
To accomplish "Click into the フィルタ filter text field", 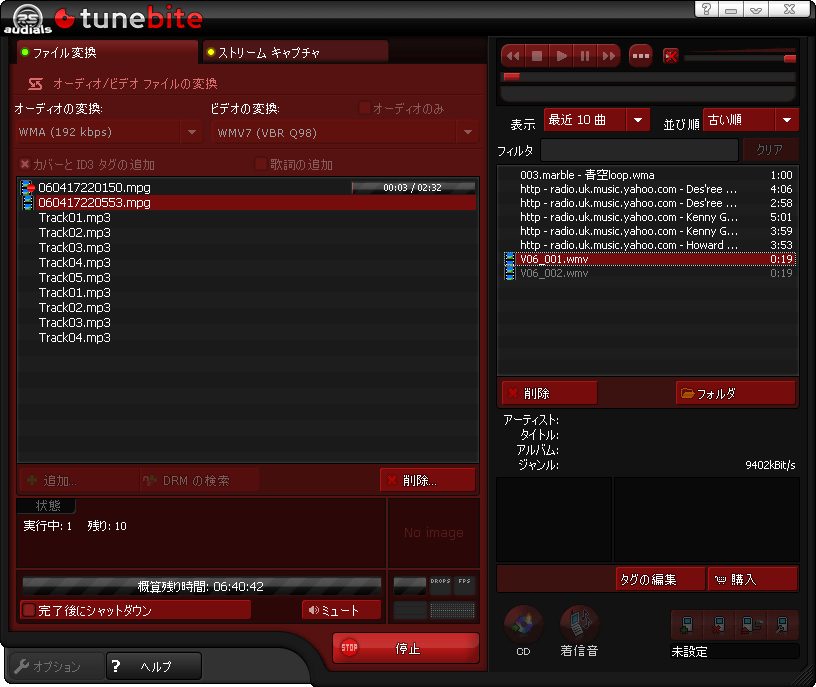I will [639, 150].
